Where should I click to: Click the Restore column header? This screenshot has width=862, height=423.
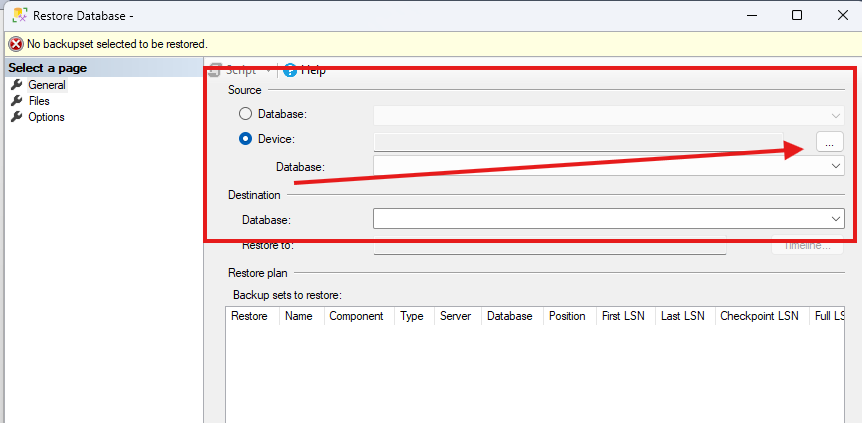252,316
